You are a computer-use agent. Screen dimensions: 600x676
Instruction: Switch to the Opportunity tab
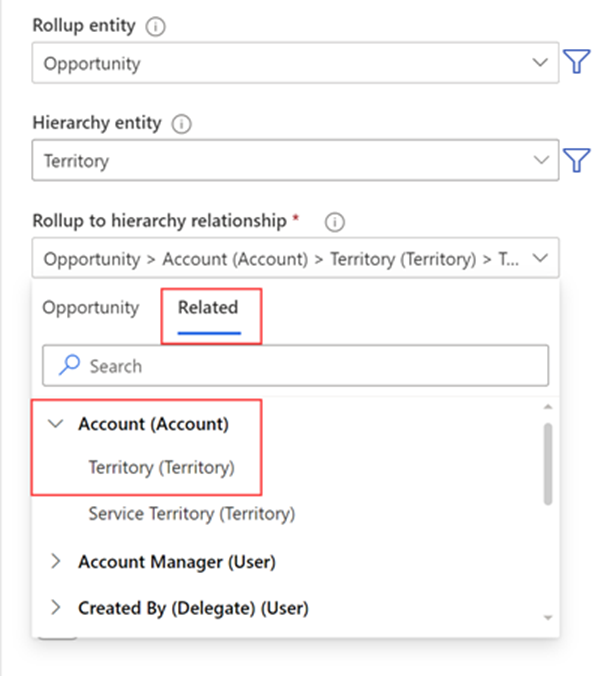(x=90, y=308)
